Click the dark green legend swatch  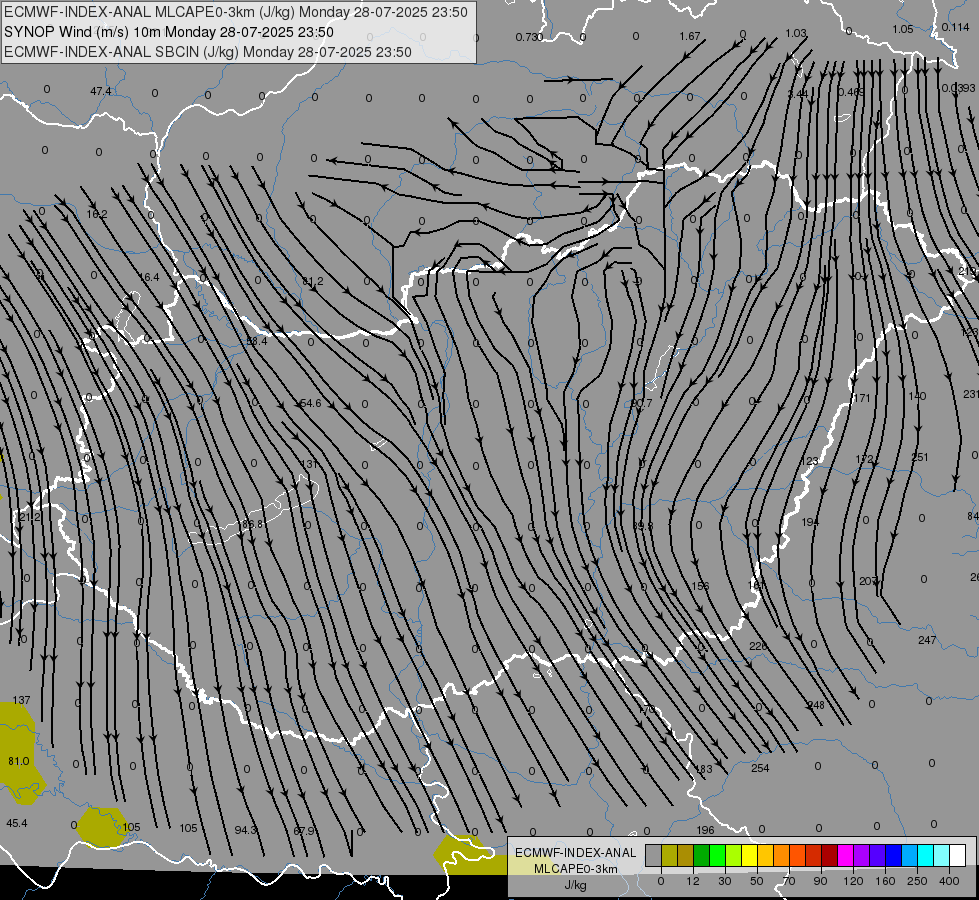click(702, 855)
